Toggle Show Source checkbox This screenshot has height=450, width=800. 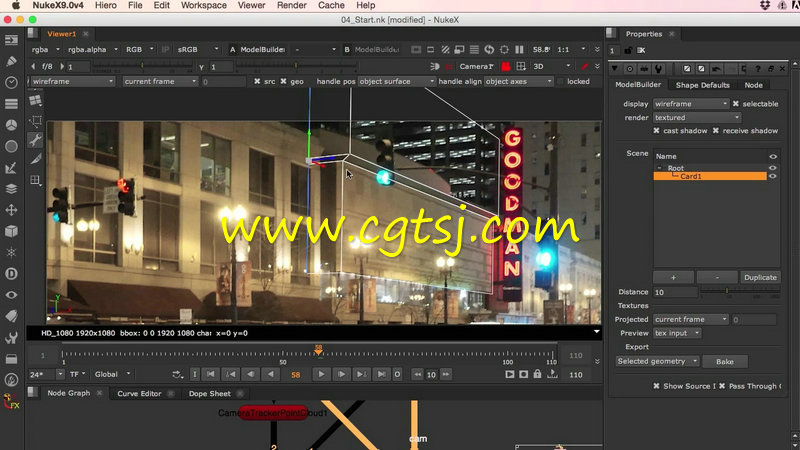click(657, 386)
